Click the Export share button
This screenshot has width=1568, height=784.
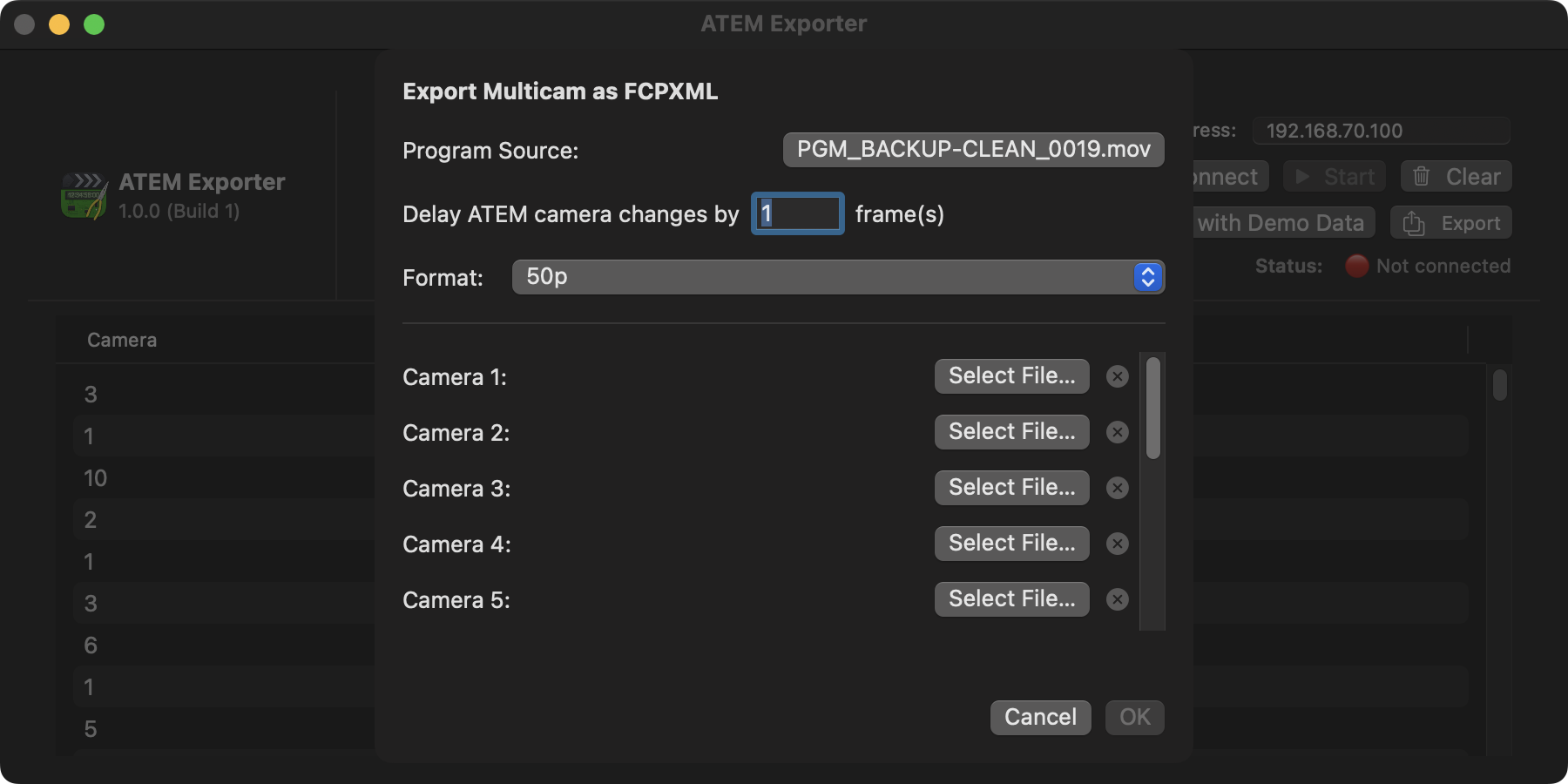pos(1451,223)
